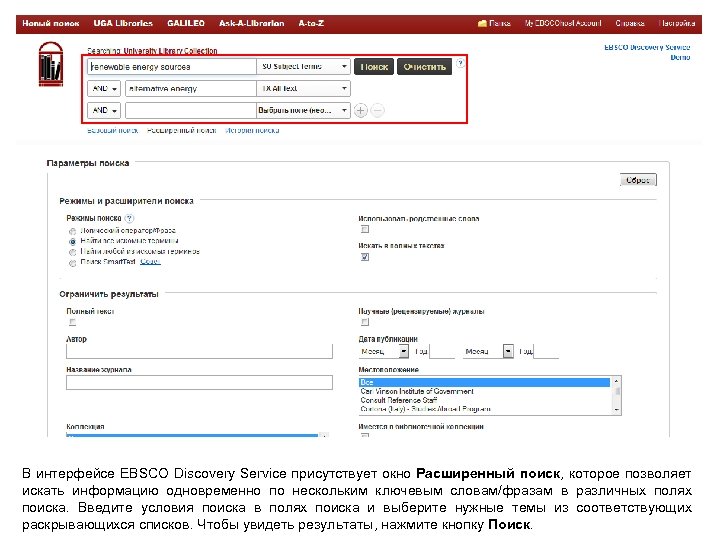Viewport: 720px width, 540px height.
Task: Click the location list scrollbar down arrow
Action: pos(617,410)
